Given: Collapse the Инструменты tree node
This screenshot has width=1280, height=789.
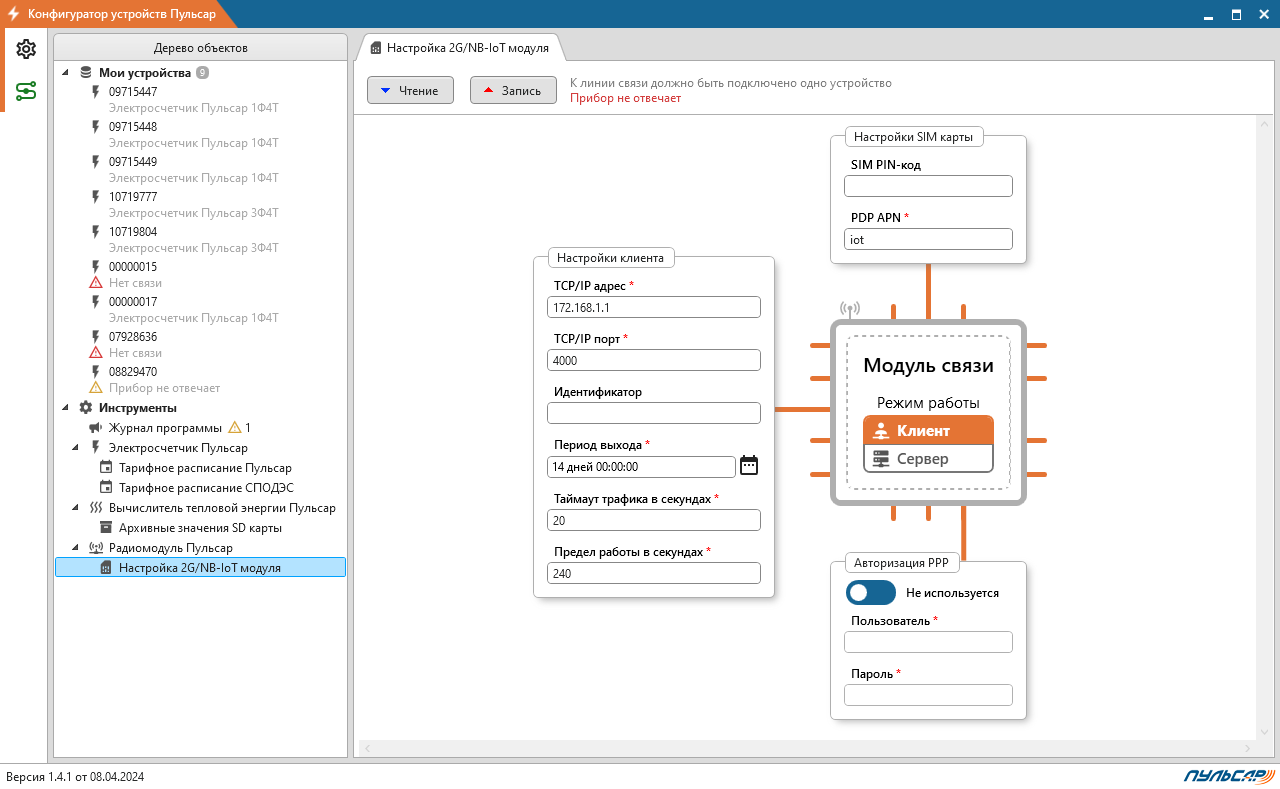Looking at the screenshot, I should [66, 408].
